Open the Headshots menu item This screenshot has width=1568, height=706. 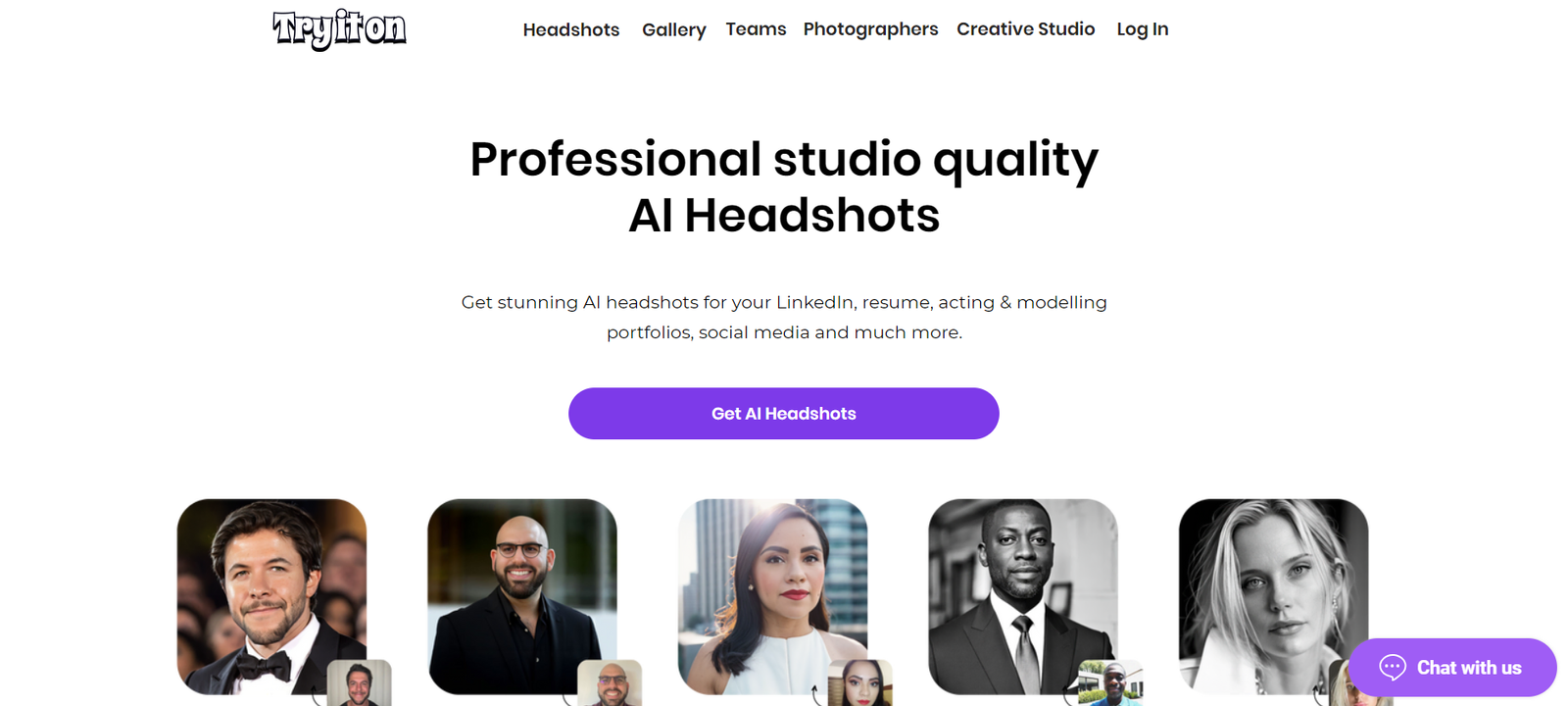[x=571, y=29]
